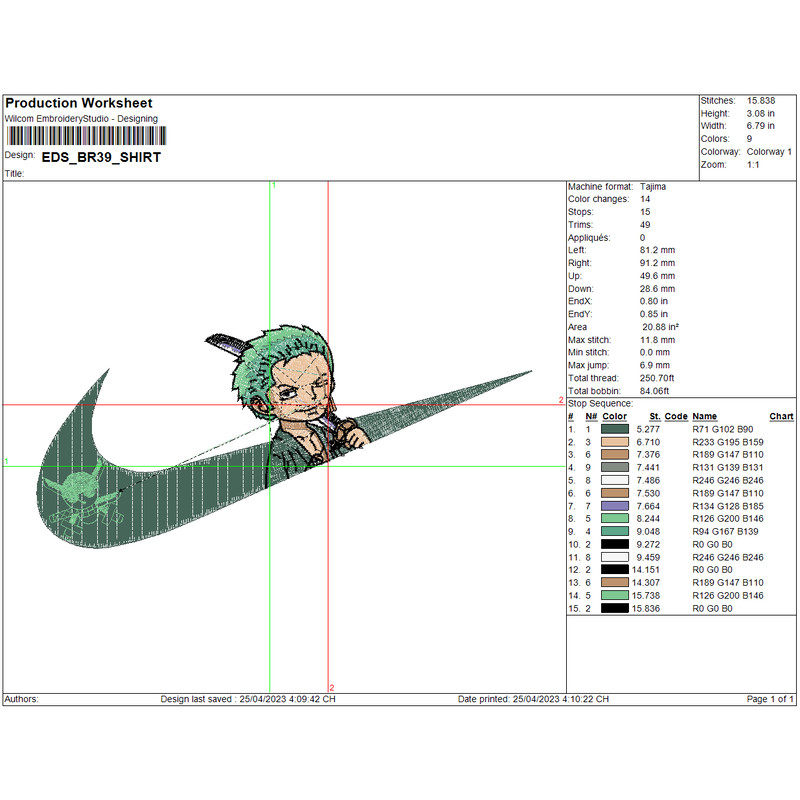Click the St. column header
Viewport: 800px width, 800px height.
[654, 416]
